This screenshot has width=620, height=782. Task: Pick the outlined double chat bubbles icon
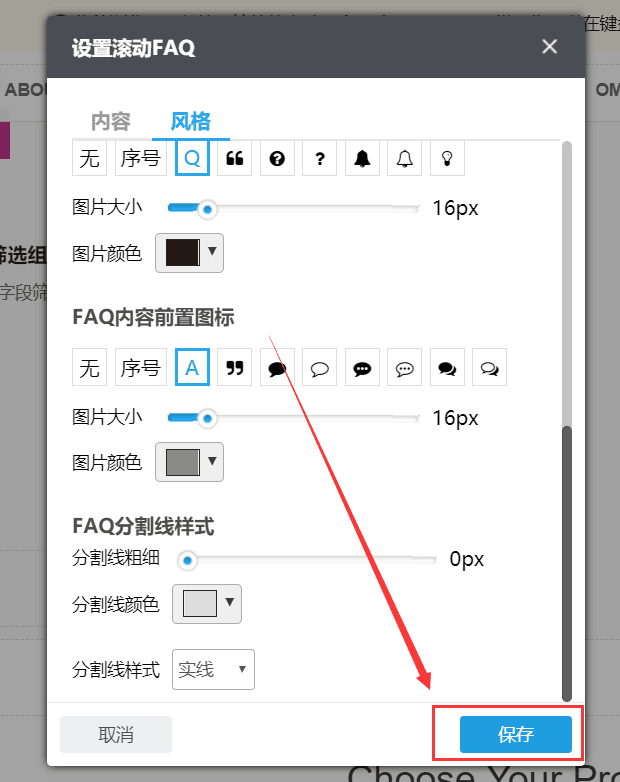point(489,368)
